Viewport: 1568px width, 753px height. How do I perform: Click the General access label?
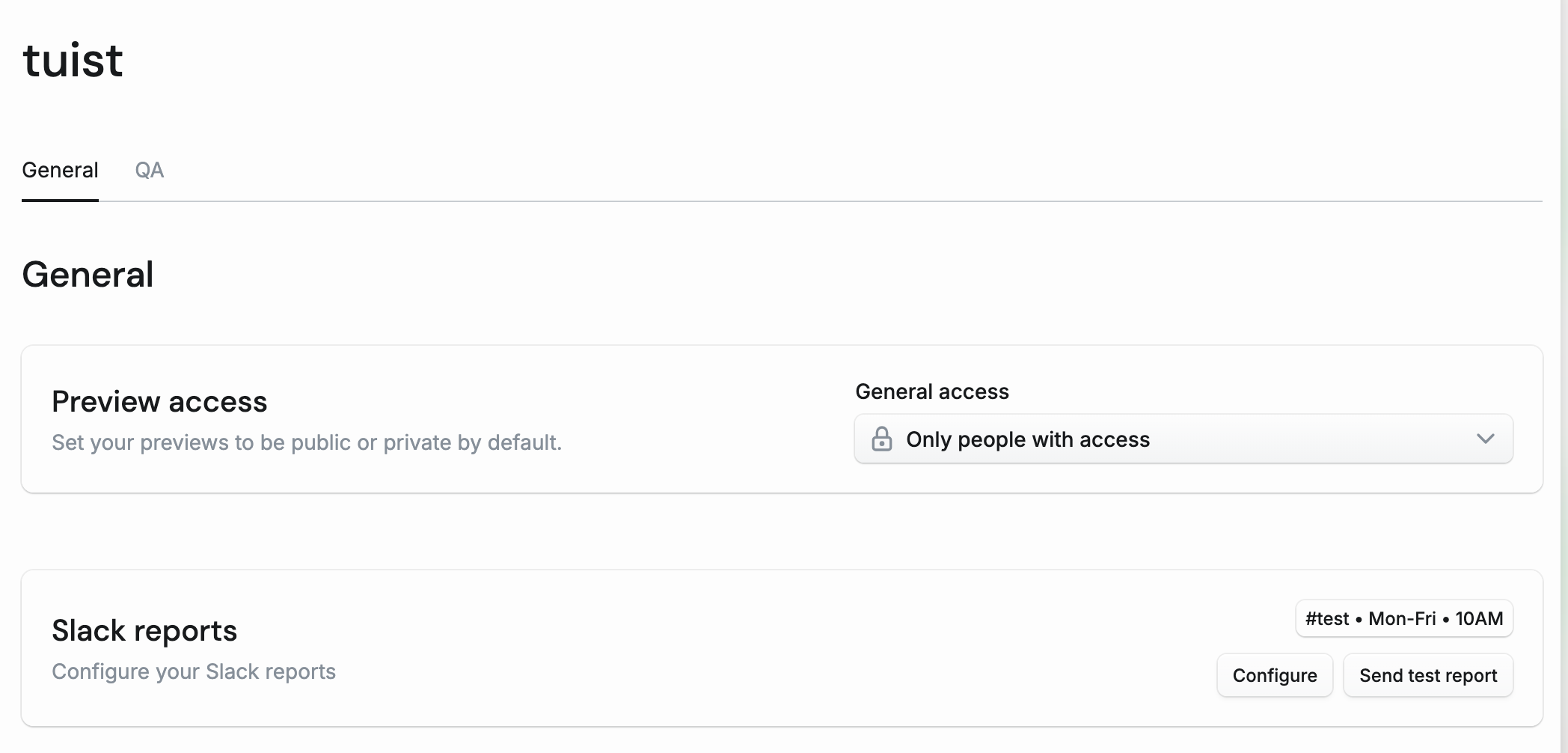(x=931, y=391)
